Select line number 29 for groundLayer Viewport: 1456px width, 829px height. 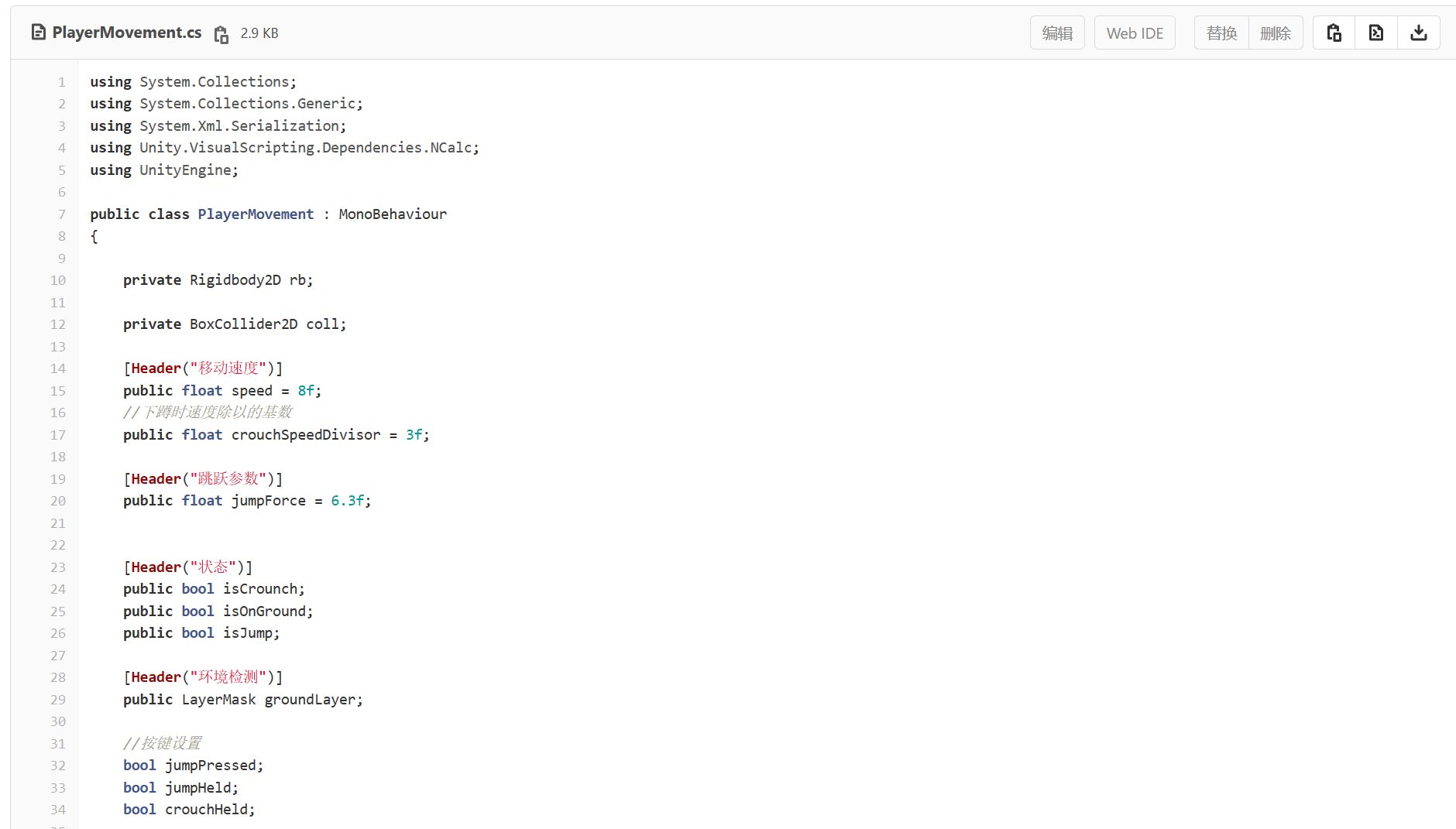[x=58, y=700]
